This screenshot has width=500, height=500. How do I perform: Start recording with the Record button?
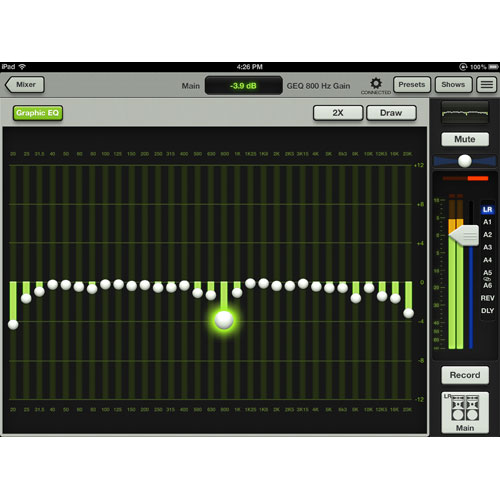click(x=465, y=375)
